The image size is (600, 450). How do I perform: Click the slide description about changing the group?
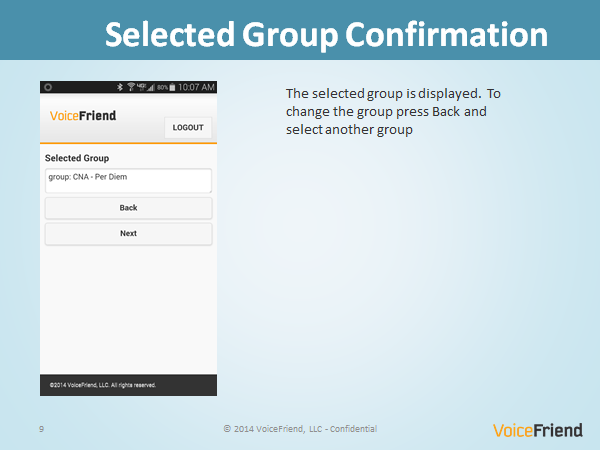coord(393,111)
